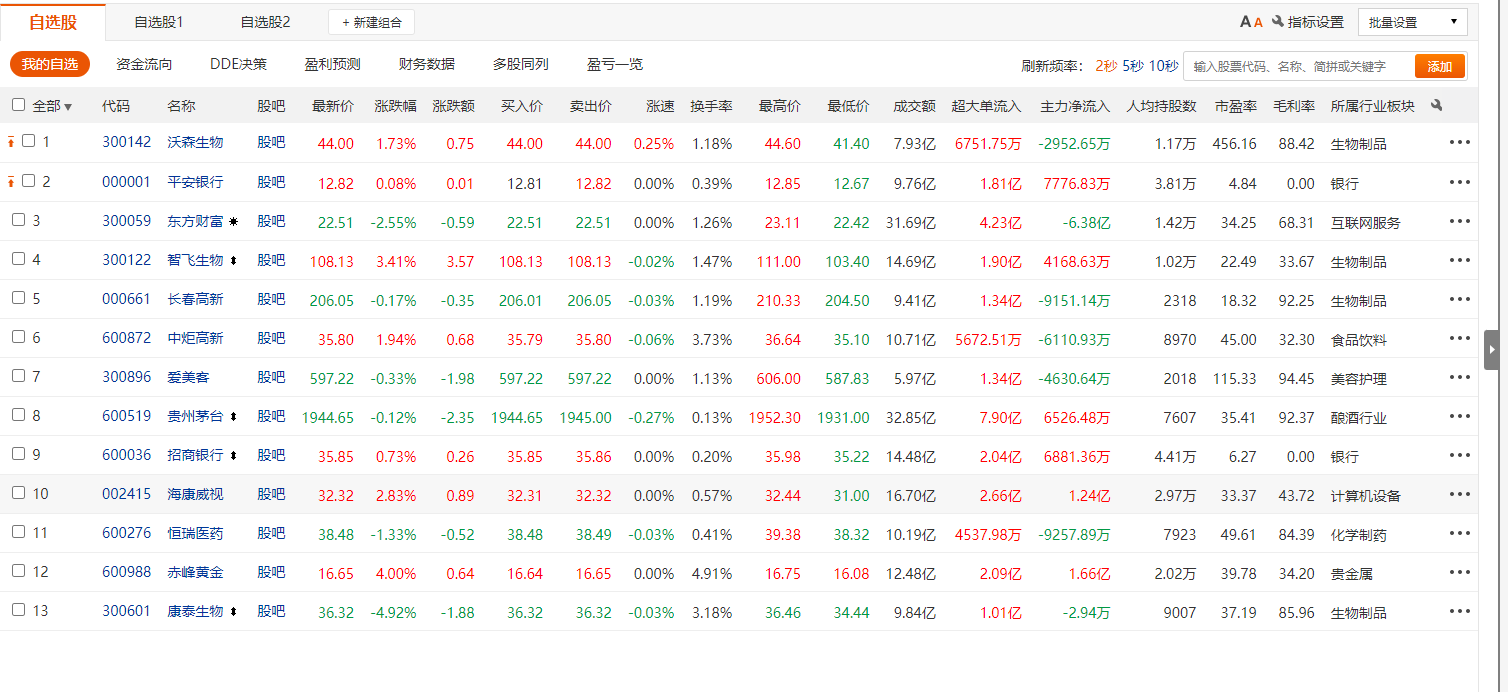Check the select-all 全部 checkbox
1508x692 pixels.
coord(18,105)
